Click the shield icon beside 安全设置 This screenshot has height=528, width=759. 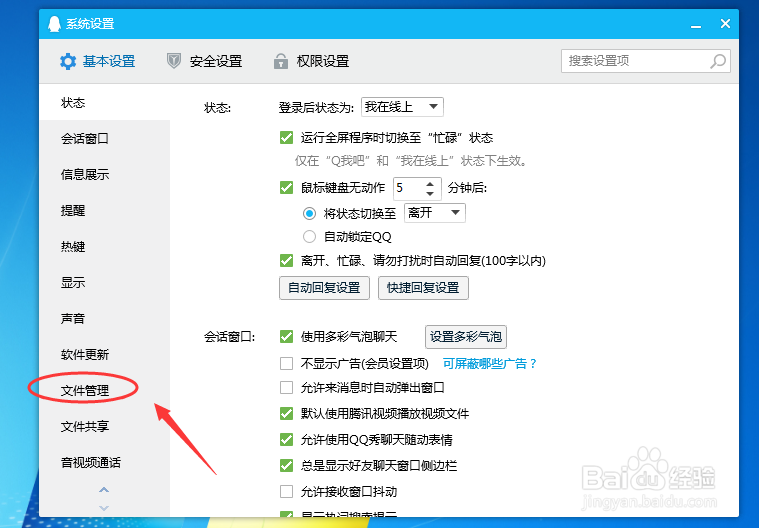click(x=174, y=61)
